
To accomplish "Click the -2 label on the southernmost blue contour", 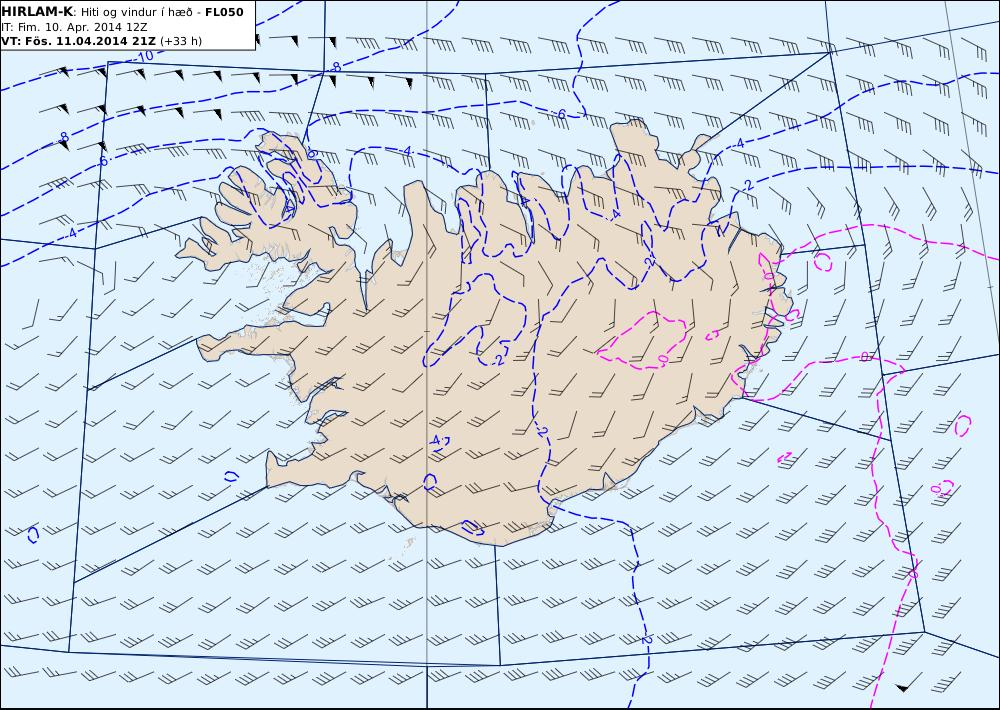I will coord(645,639).
